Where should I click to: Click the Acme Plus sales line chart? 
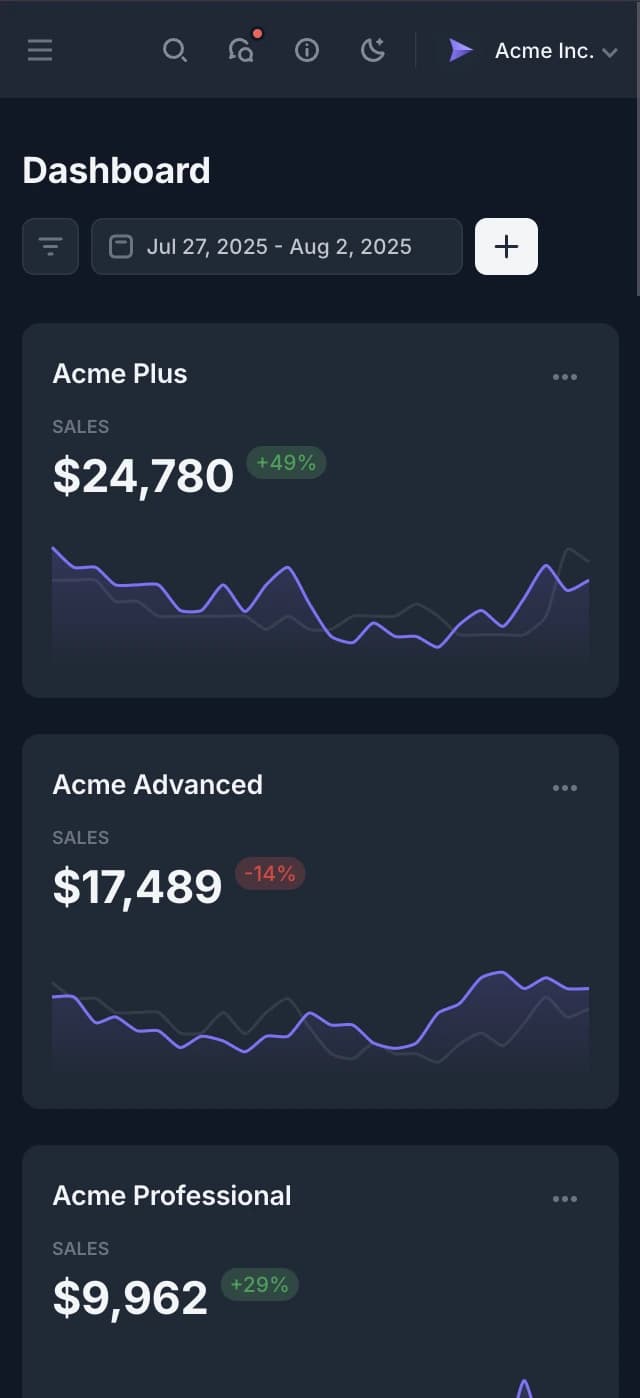[320, 602]
